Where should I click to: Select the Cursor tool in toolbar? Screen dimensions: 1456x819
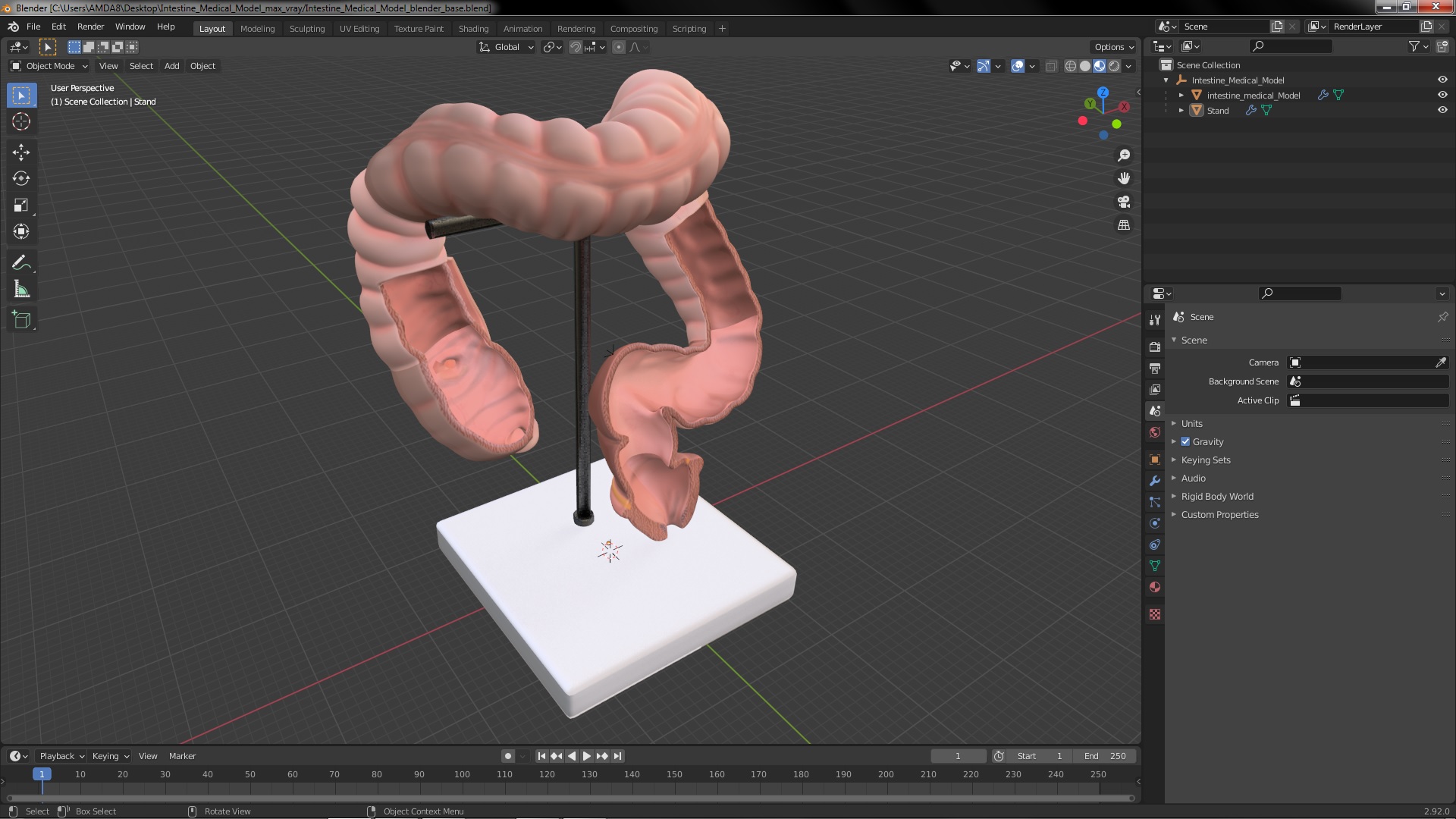pos(21,121)
